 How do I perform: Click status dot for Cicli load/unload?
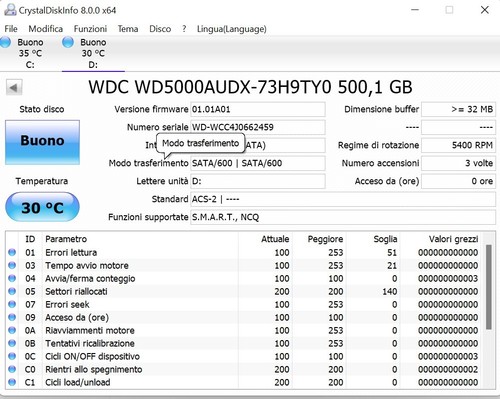[x=12, y=382]
